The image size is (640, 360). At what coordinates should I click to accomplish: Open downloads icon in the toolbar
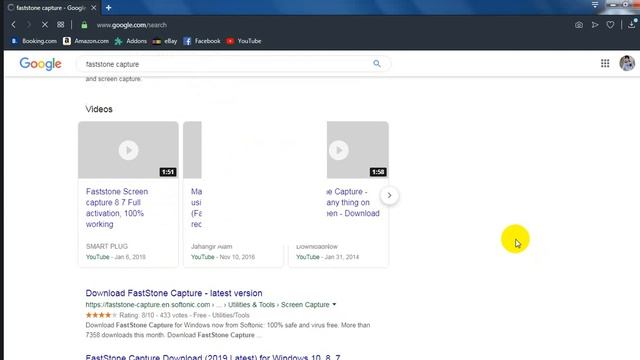point(631,24)
